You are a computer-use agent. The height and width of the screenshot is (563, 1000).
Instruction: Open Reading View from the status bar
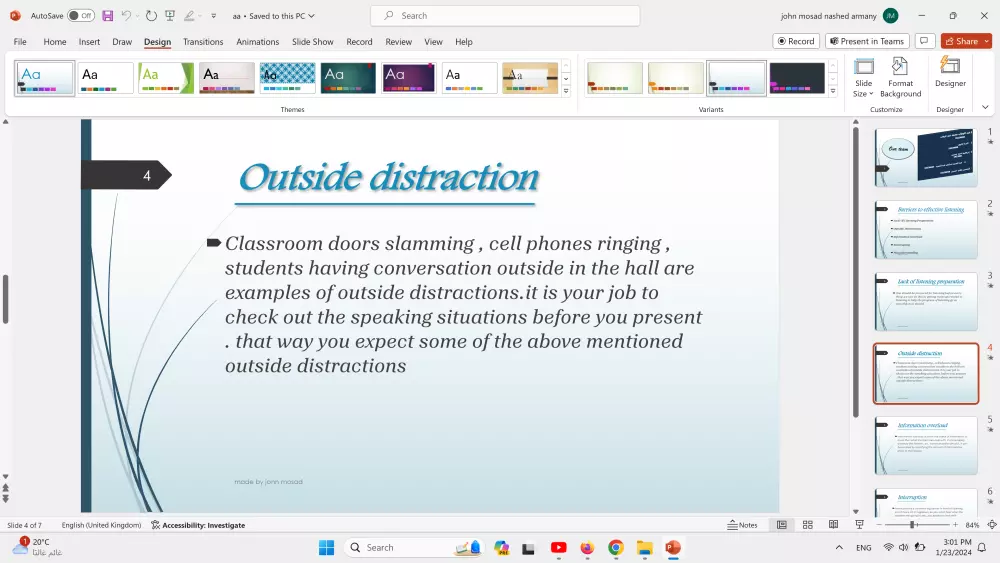coord(833,525)
